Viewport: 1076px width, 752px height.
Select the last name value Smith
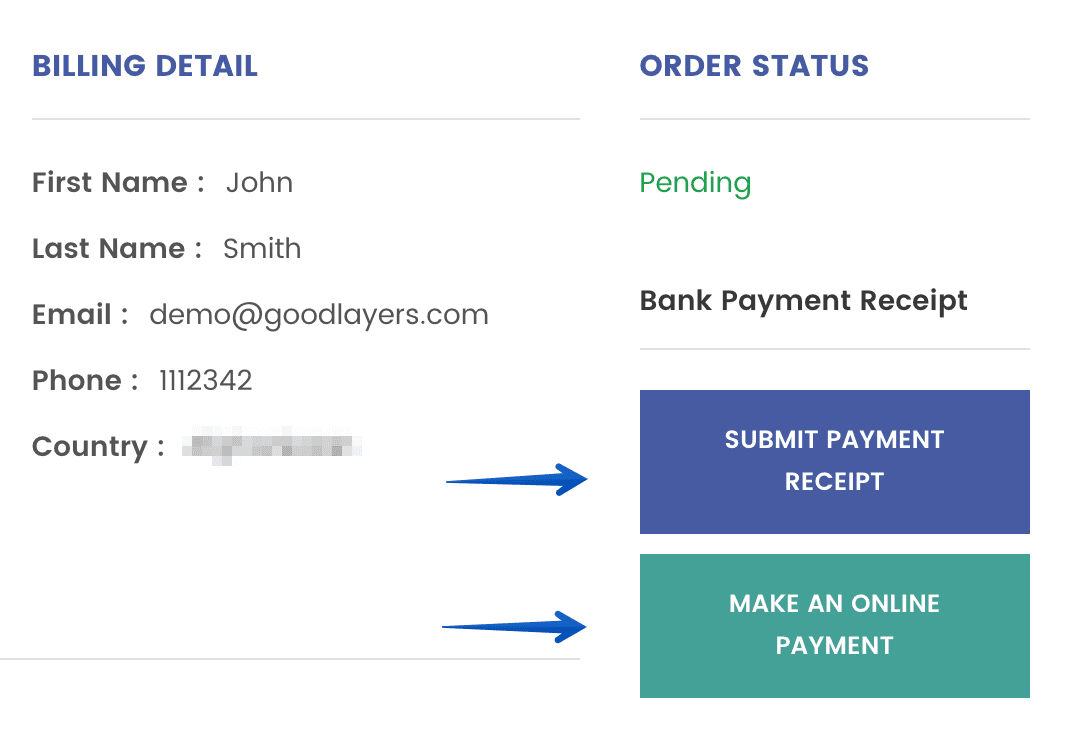click(262, 249)
